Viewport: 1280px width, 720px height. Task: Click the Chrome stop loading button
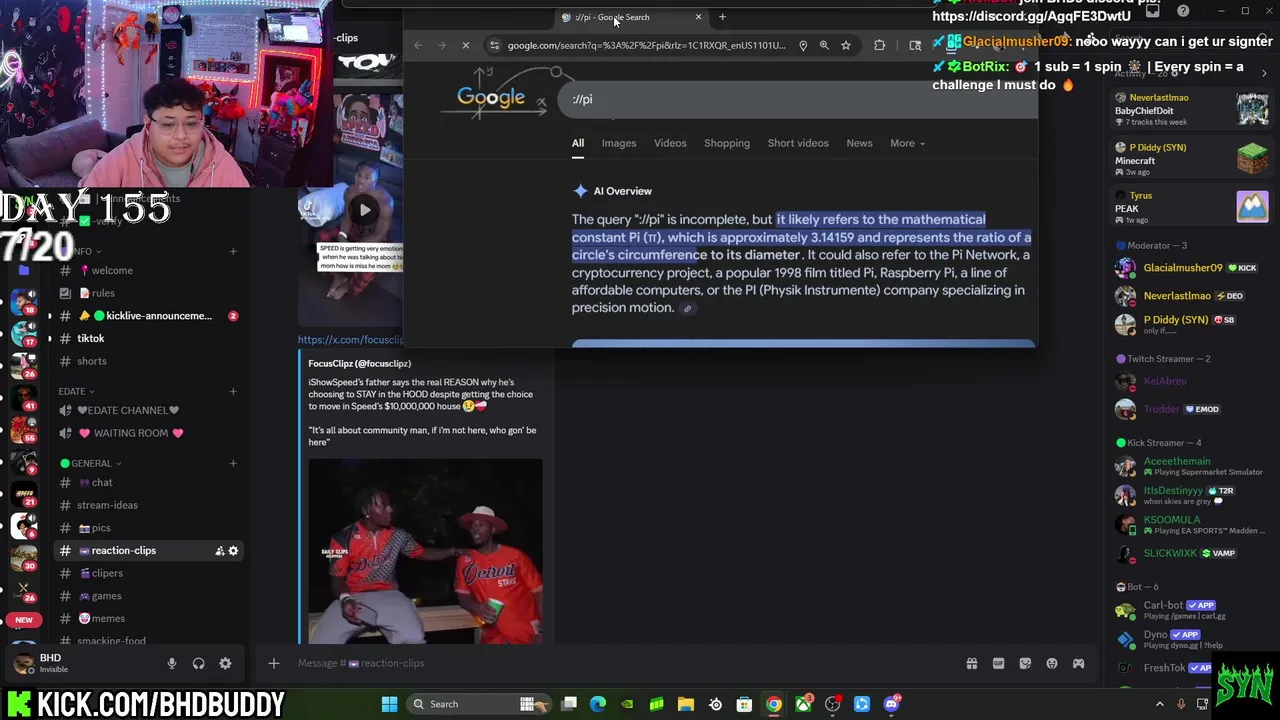point(465,45)
